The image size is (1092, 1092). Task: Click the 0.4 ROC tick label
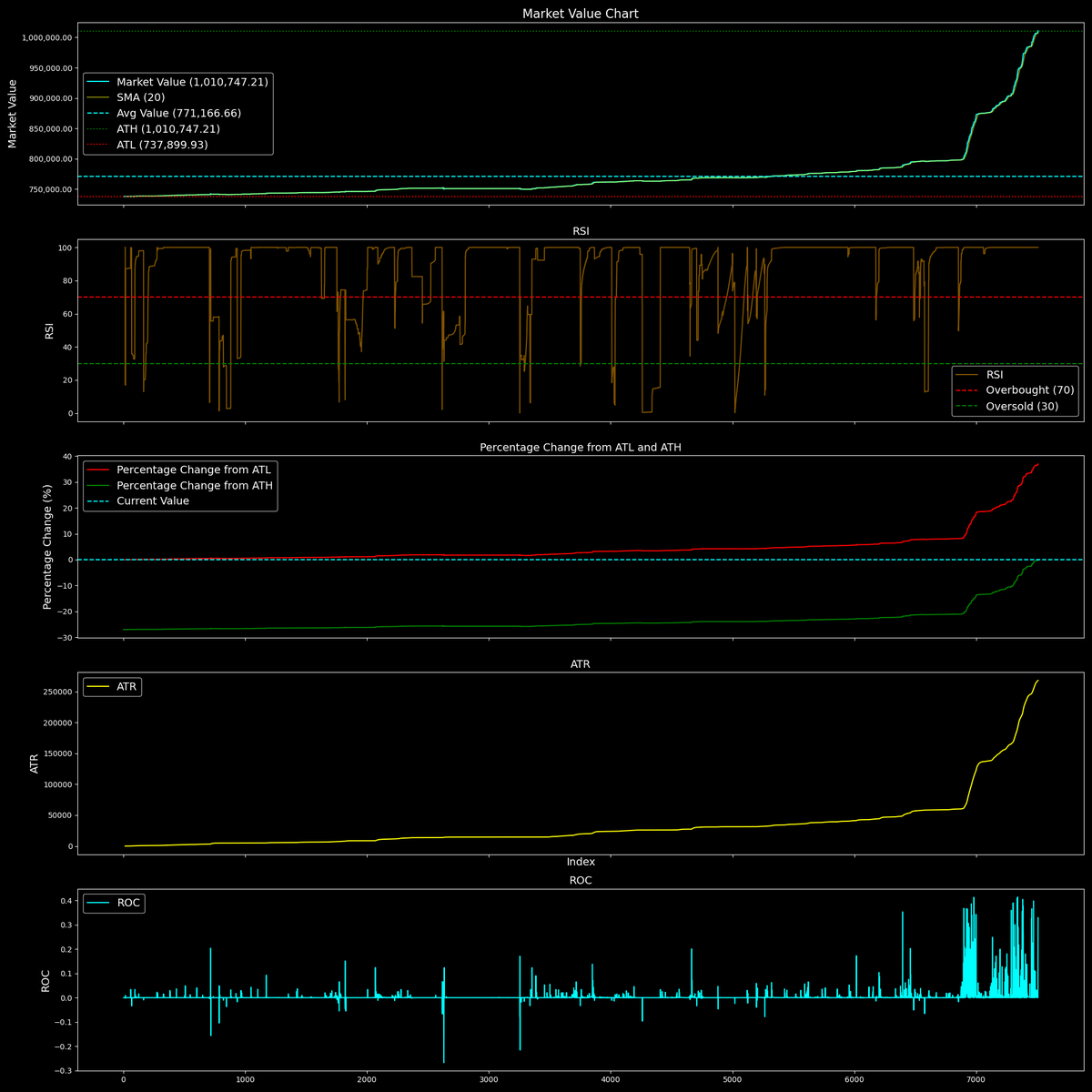[x=66, y=901]
